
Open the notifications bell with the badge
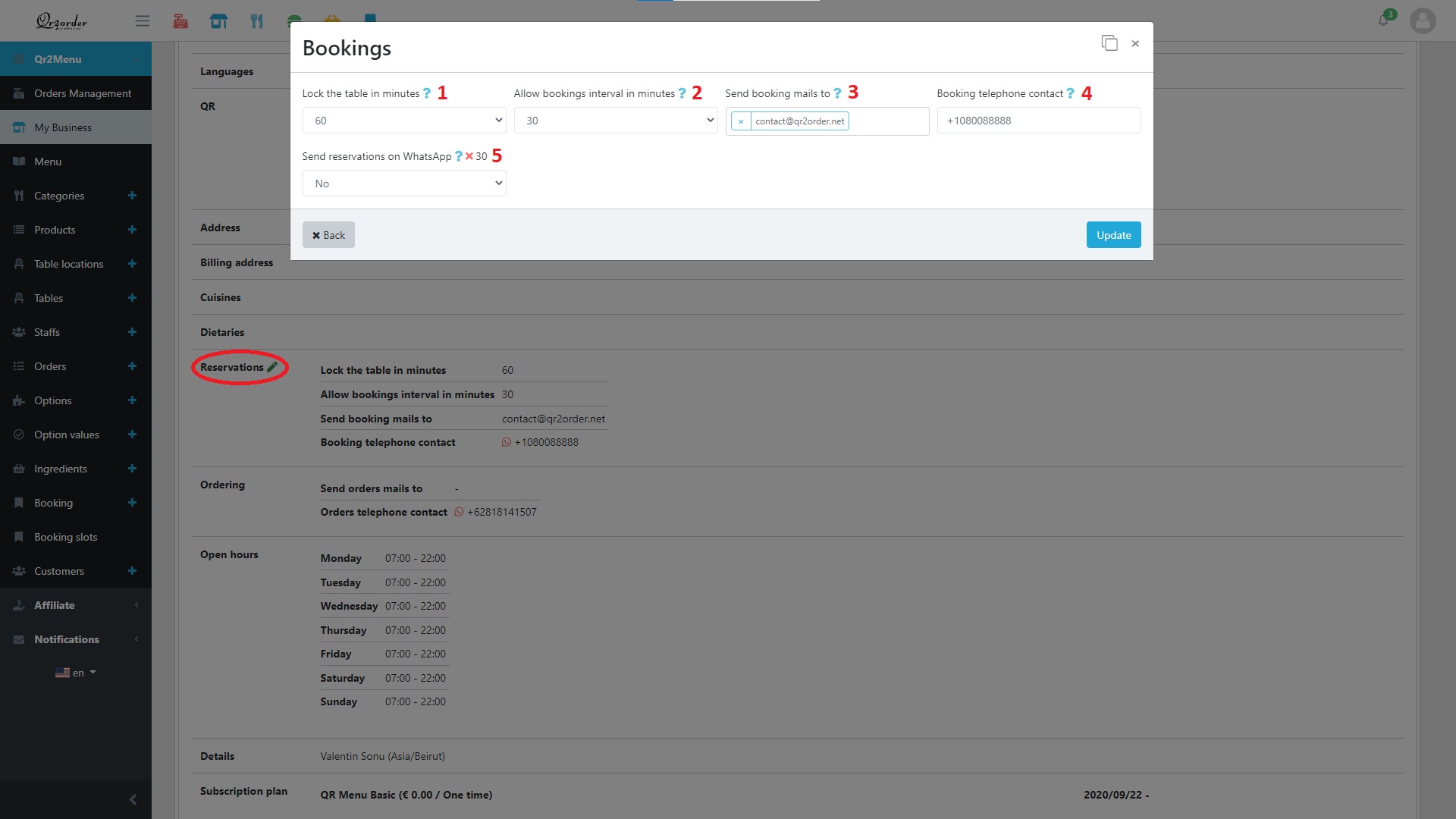[x=1383, y=20]
